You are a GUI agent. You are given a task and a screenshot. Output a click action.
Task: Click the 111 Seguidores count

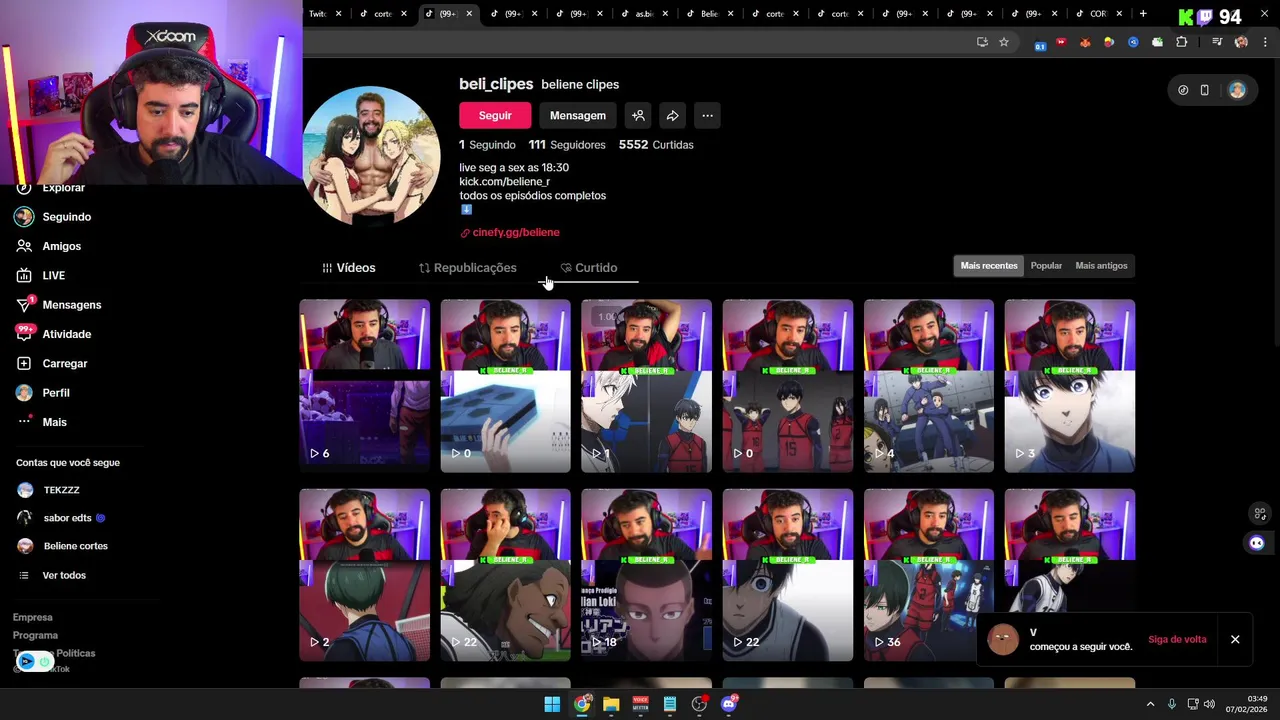pyautogui.click(x=567, y=145)
